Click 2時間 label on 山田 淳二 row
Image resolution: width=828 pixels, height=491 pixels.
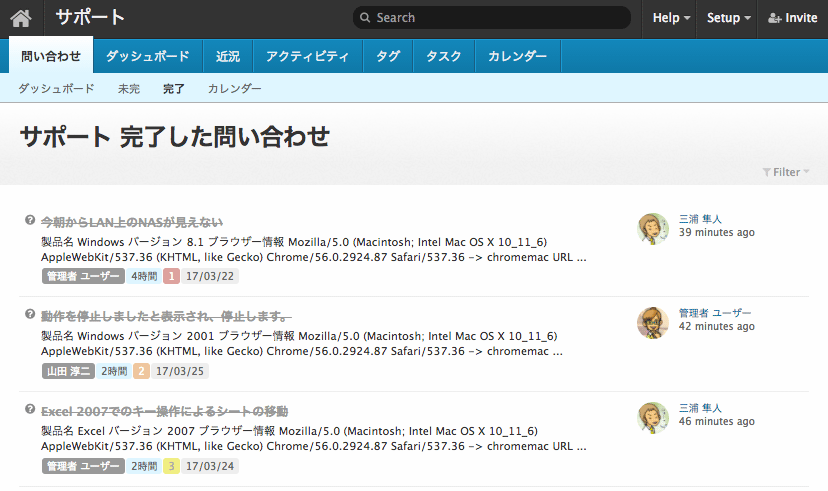click(x=114, y=371)
